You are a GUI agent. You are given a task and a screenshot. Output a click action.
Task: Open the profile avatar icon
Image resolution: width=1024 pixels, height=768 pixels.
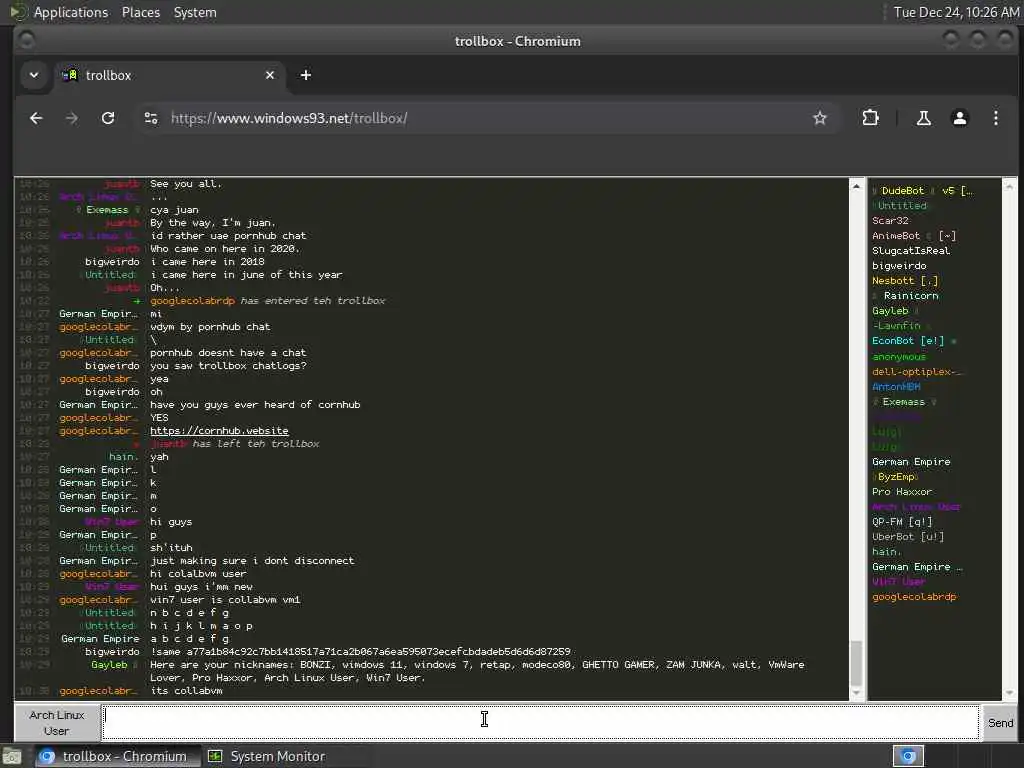click(959, 118)
